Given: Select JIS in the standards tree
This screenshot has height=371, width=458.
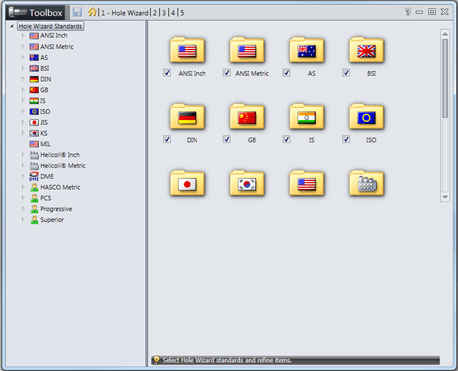Looking at the screenshot, I should tap(44, 122).
